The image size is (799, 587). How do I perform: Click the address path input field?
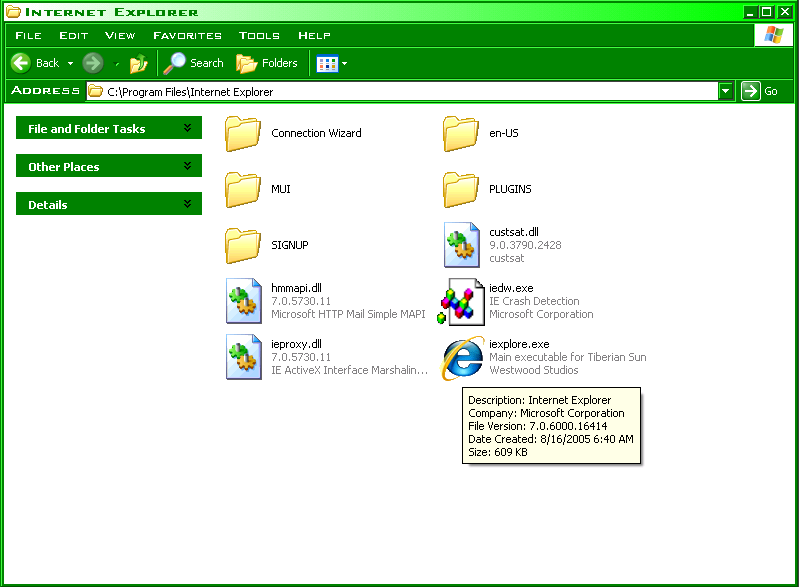coord(403,91)
